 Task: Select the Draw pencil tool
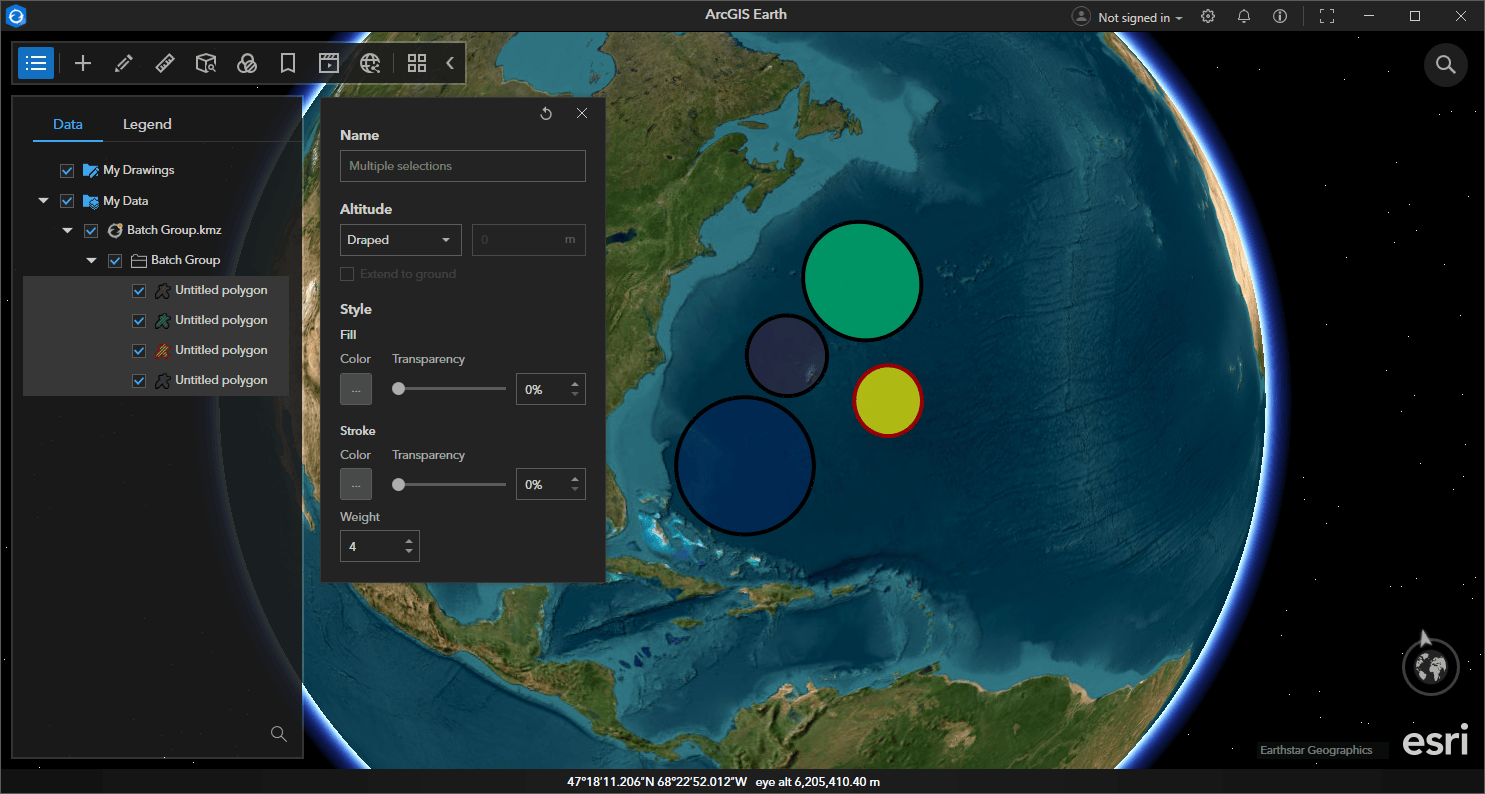coord(124,63)
